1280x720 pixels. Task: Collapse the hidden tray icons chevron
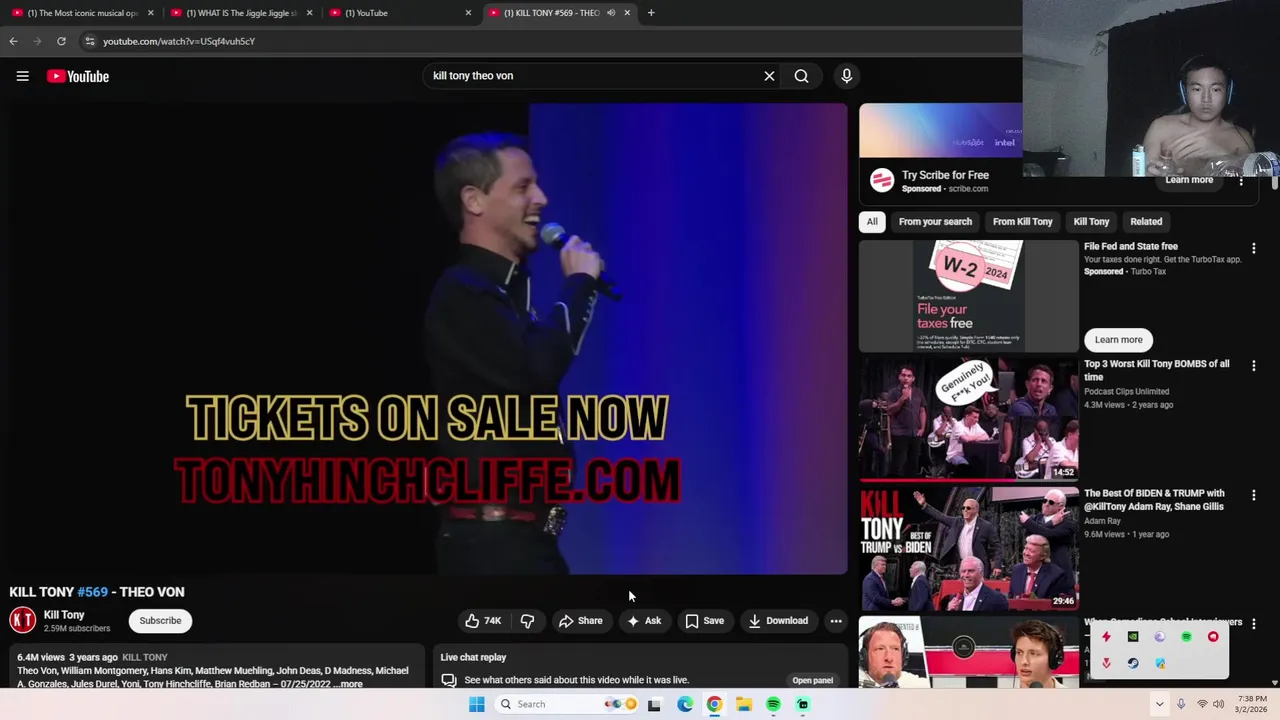point(1159,704)
